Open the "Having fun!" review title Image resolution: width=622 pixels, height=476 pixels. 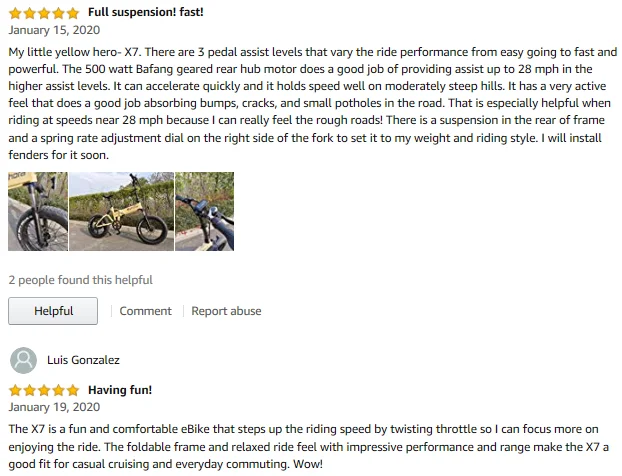pos(121,390)
